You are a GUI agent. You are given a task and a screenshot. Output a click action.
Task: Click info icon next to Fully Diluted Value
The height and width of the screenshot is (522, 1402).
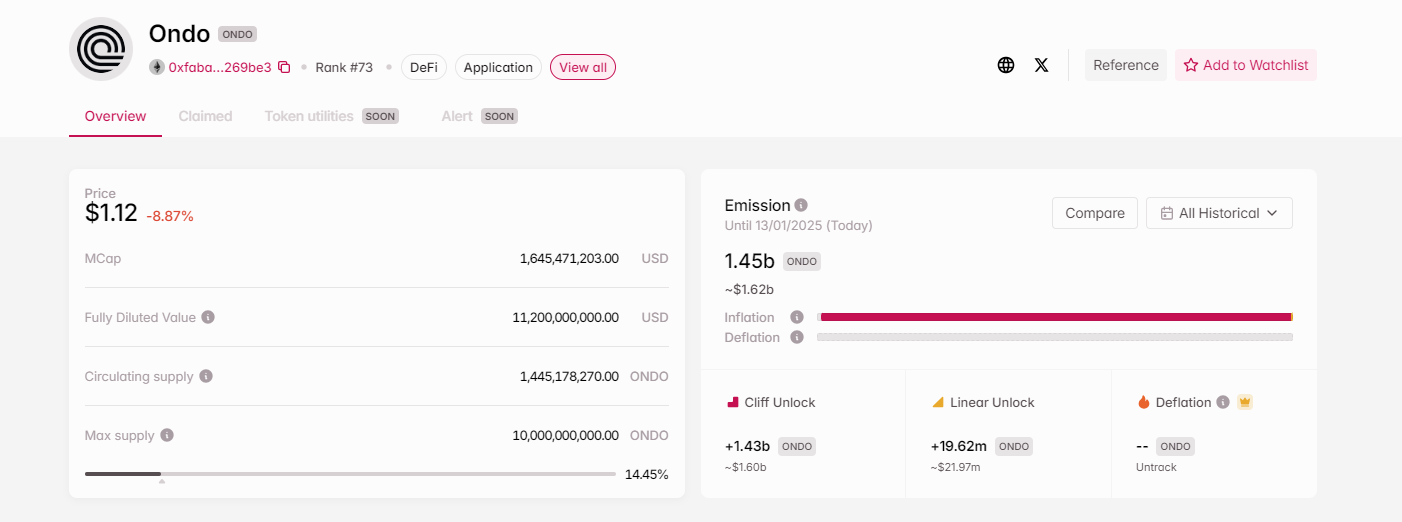(208, 317)
